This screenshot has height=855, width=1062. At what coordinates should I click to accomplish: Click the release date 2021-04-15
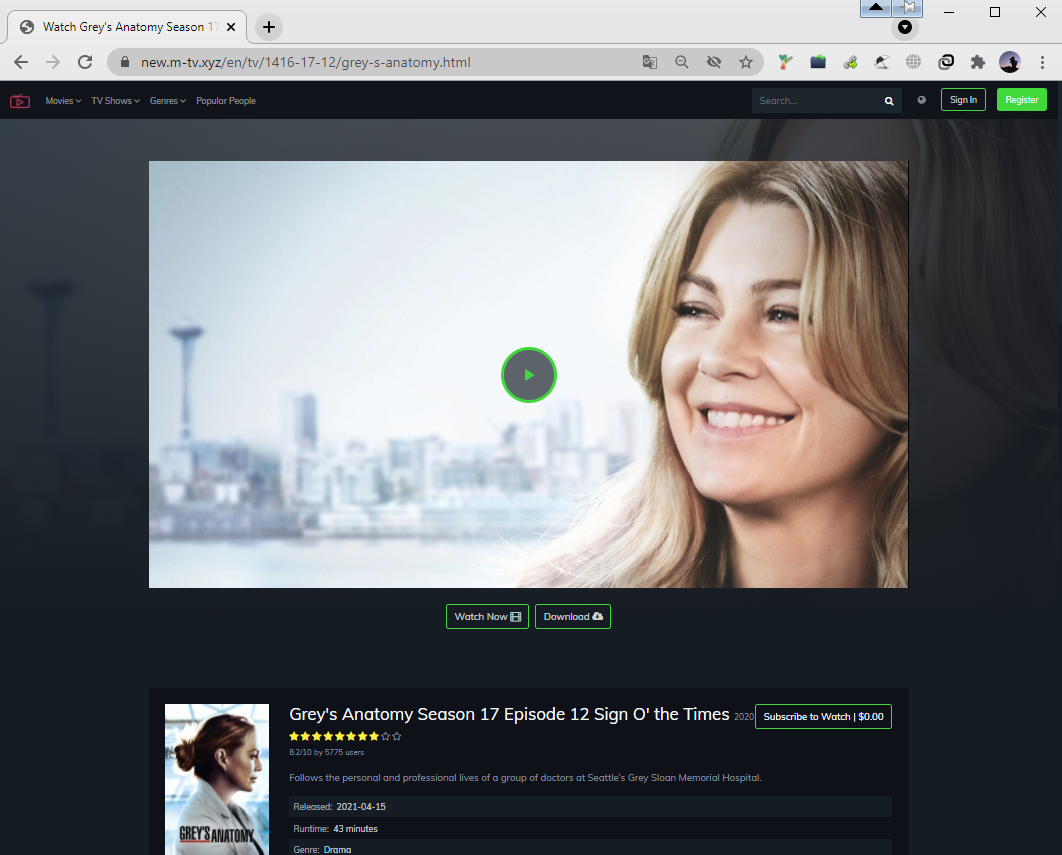point(361,807)
